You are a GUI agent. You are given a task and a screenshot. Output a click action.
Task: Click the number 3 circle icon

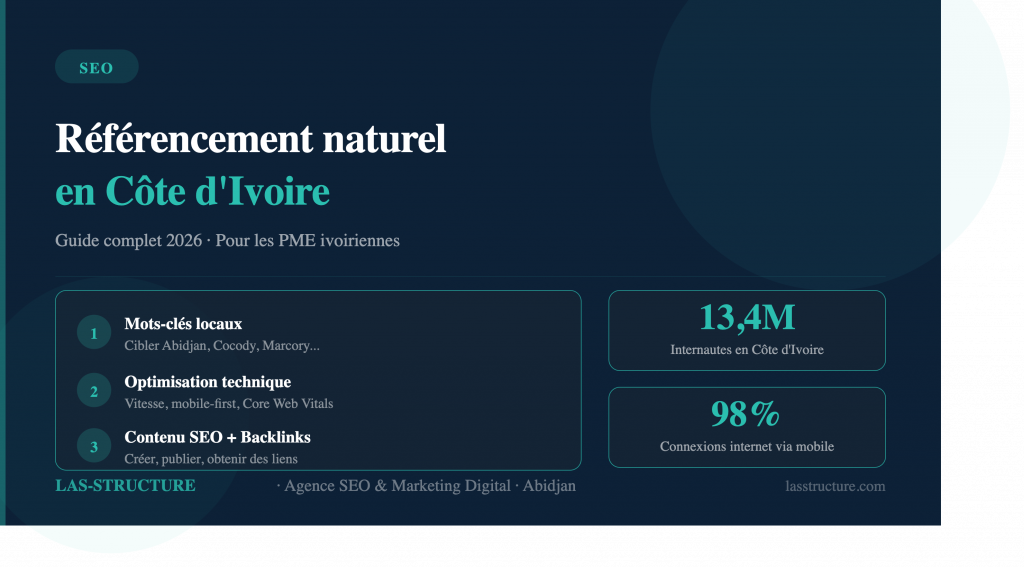tap(94, 446)
